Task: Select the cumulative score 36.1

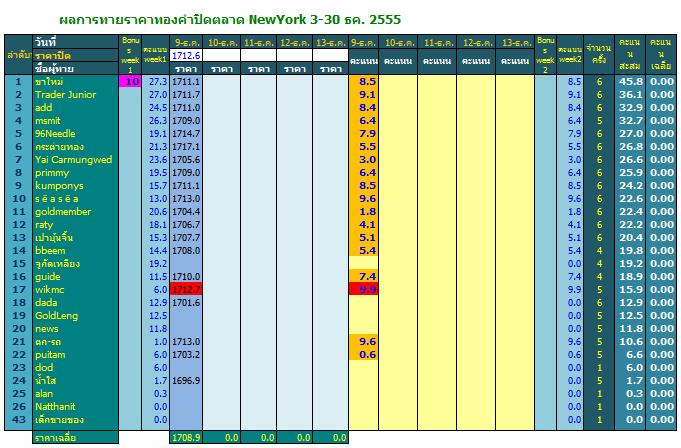Action: [631, 95]
